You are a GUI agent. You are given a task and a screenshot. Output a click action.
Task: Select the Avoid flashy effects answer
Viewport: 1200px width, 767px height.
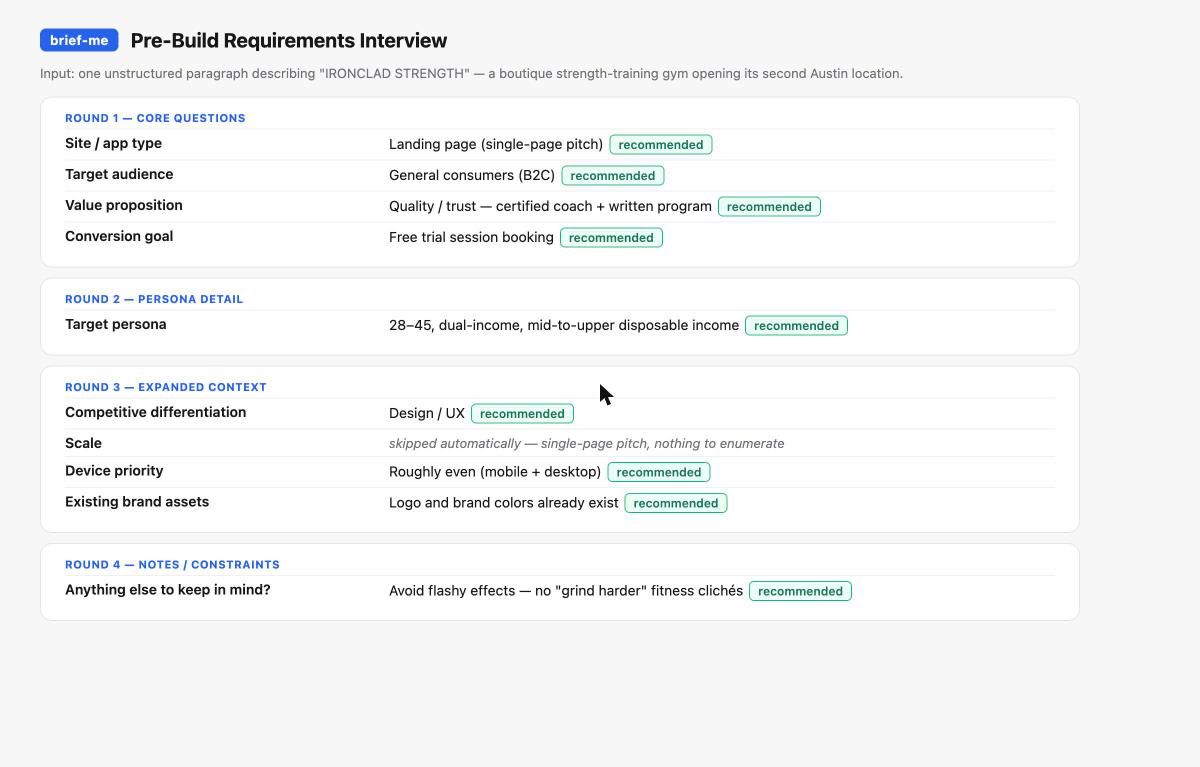pos(566,590)
